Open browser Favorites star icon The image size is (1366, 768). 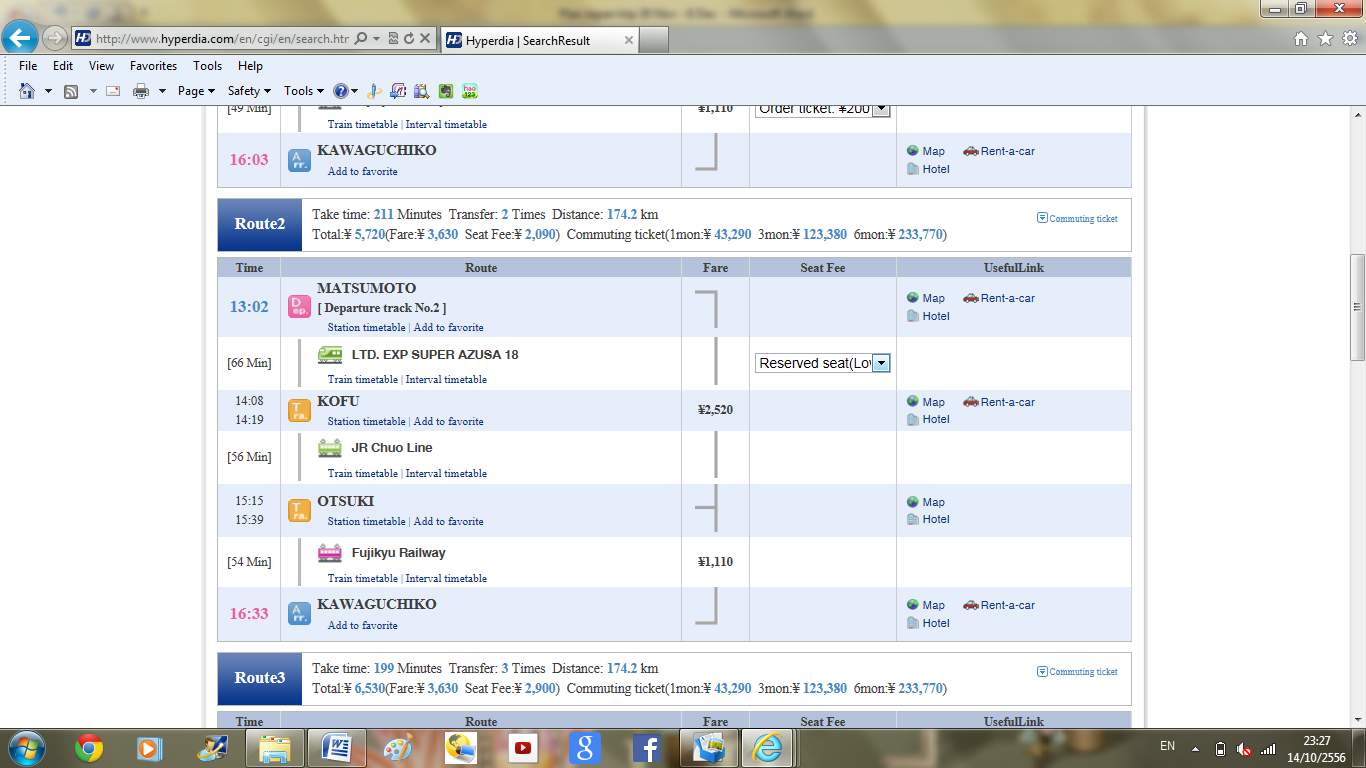1325,39
